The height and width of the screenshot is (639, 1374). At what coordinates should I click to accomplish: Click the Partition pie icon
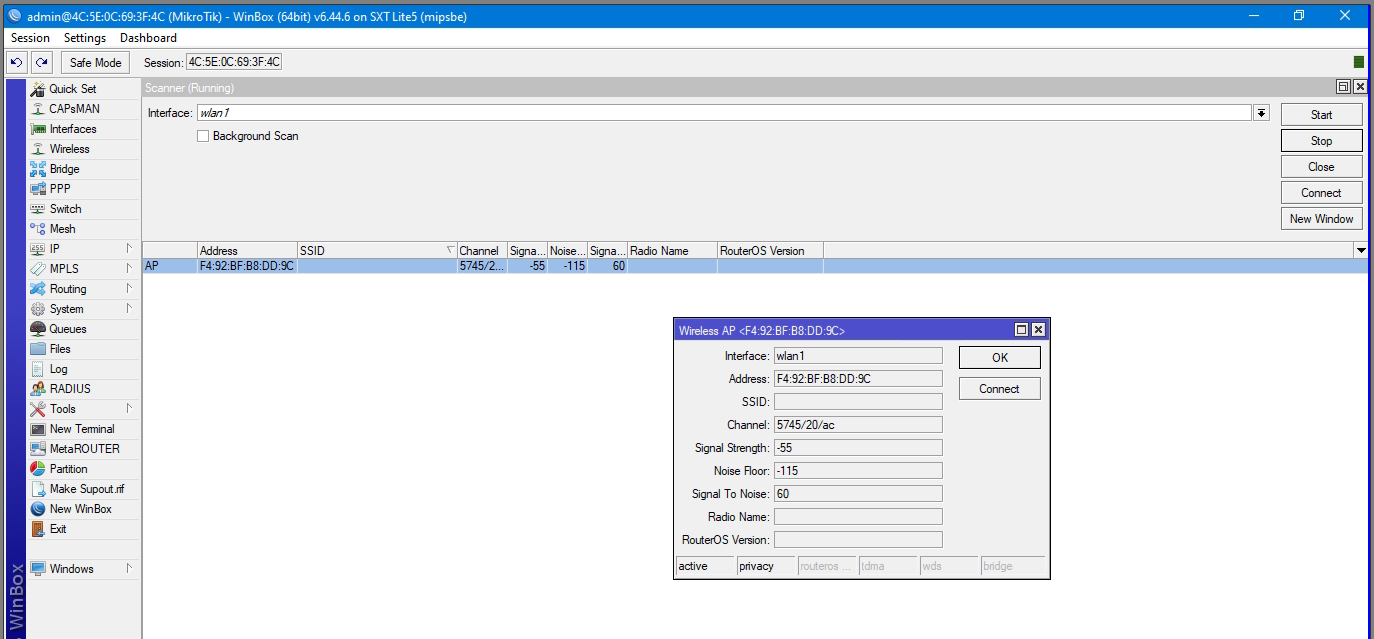(x=38, y=469)
